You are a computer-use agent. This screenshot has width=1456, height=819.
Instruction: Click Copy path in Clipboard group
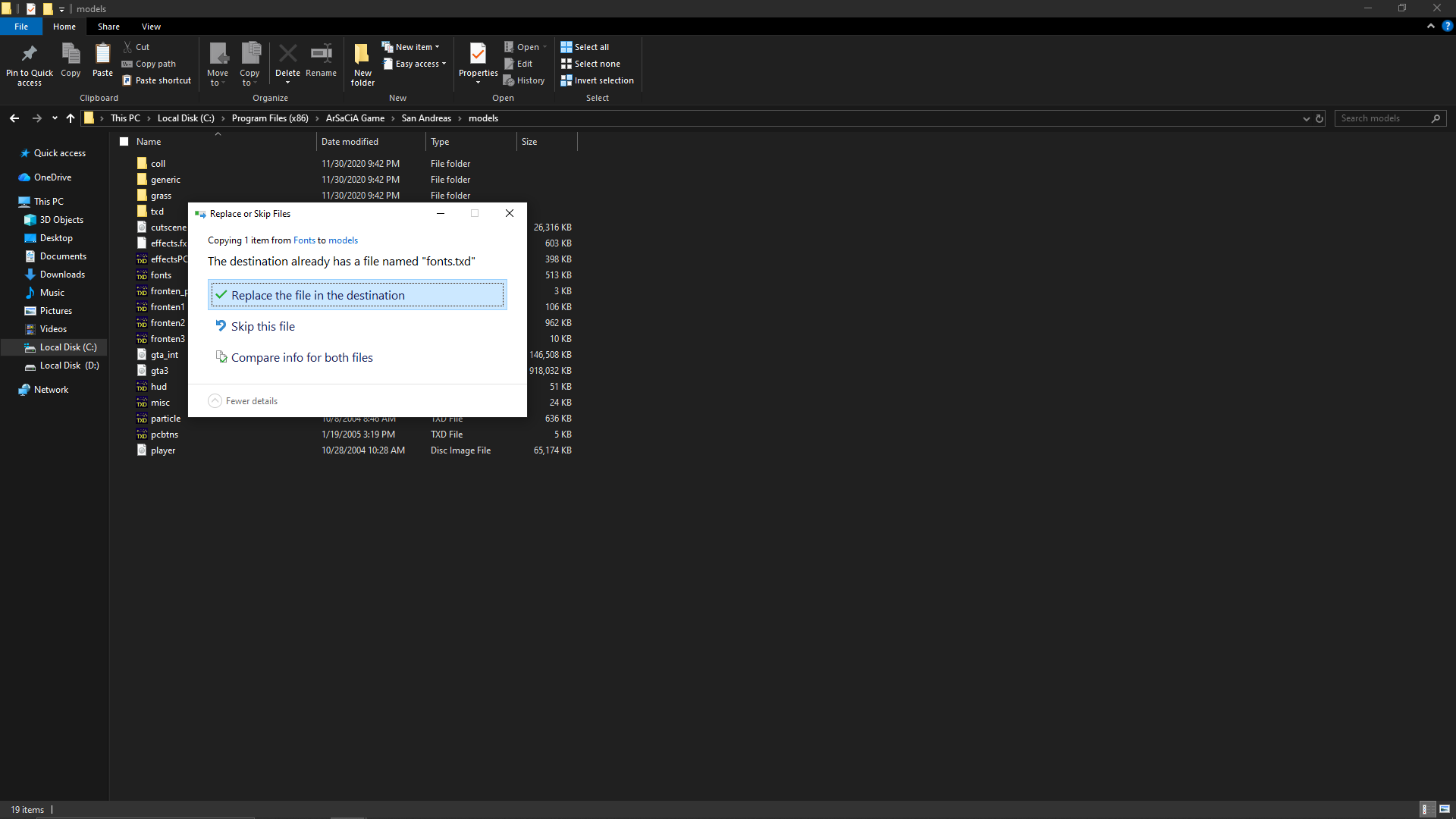tap(149, 64)
